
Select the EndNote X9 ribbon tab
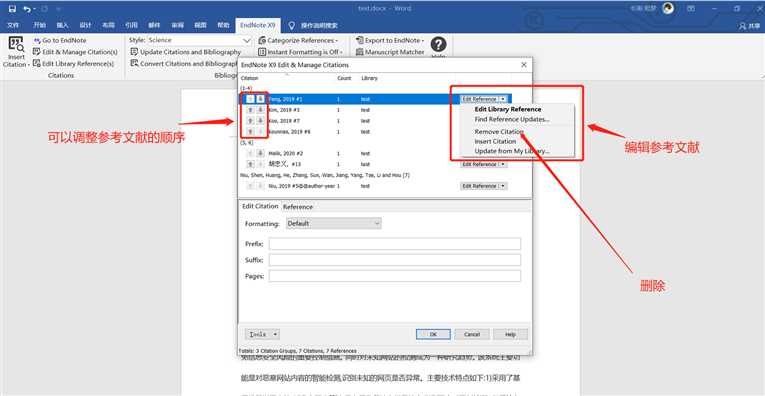coord(258,25)
